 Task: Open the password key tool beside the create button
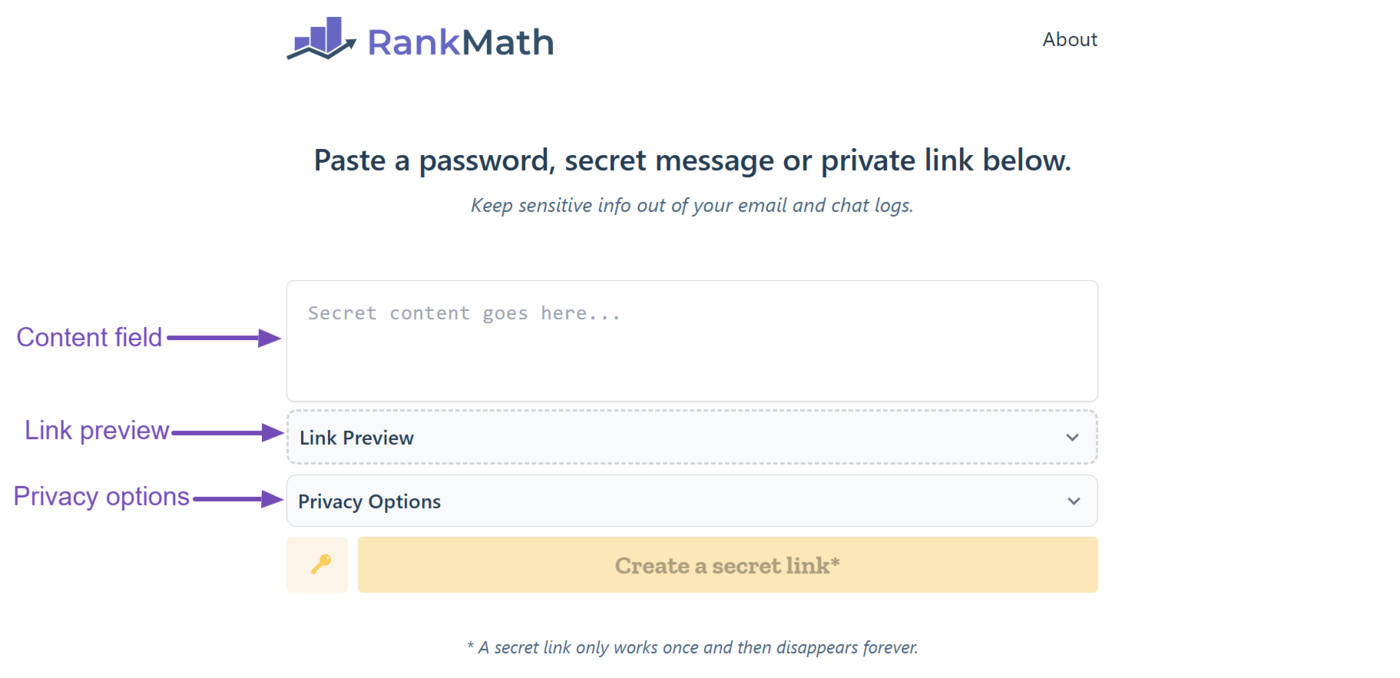(316, 564)
